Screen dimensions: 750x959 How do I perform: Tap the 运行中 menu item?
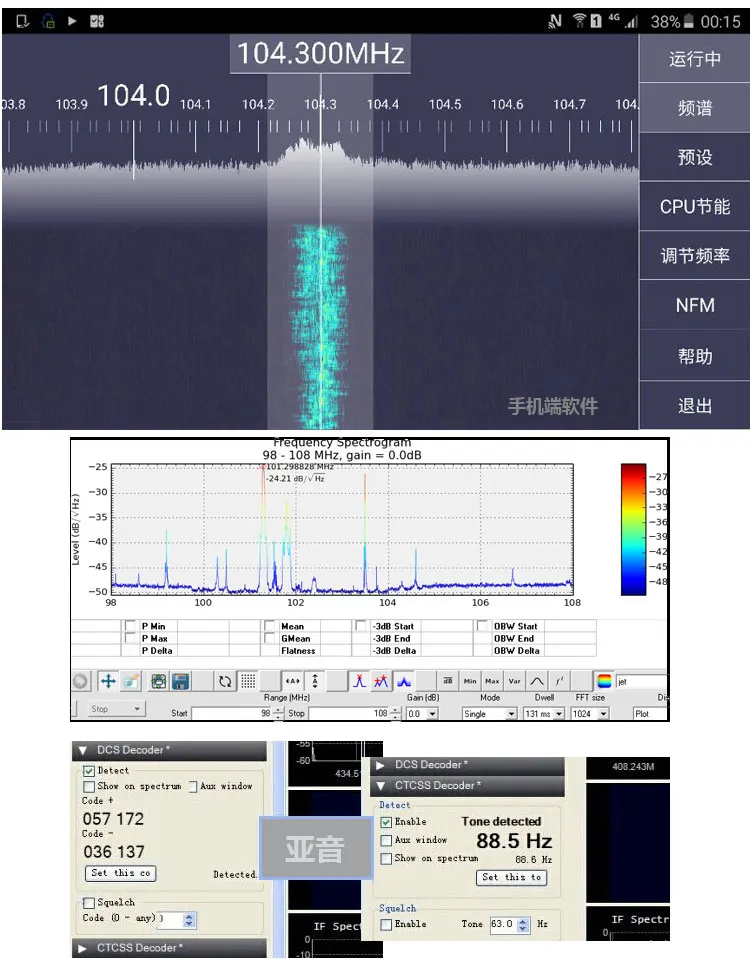694,59
